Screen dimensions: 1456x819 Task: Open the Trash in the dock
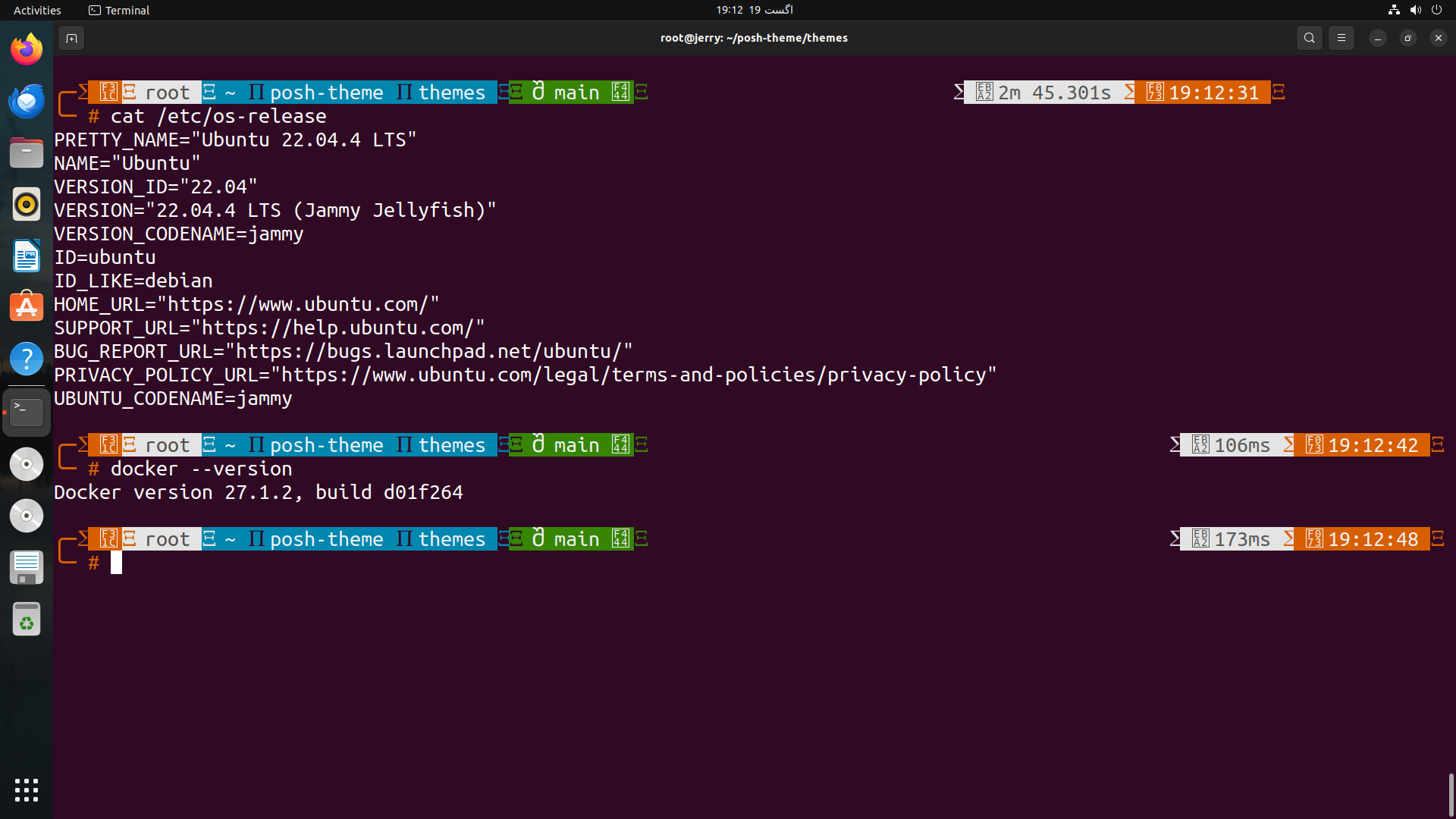pyautogui.click(x=27, y=619)
